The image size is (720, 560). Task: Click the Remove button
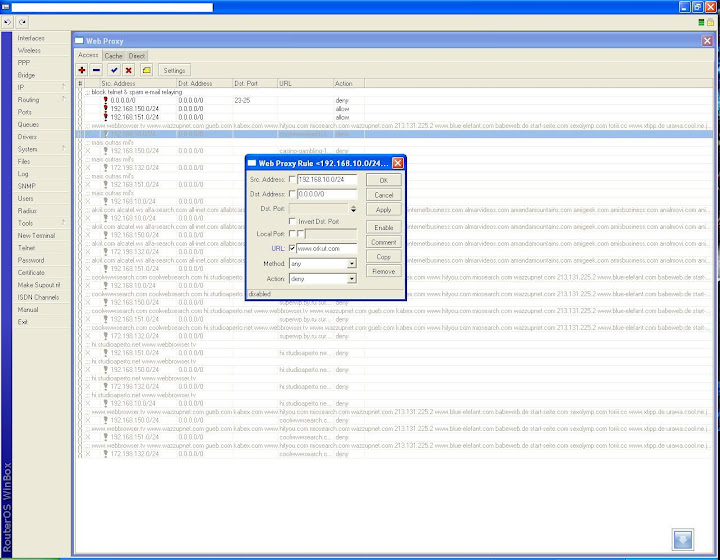tap(384, 271)
